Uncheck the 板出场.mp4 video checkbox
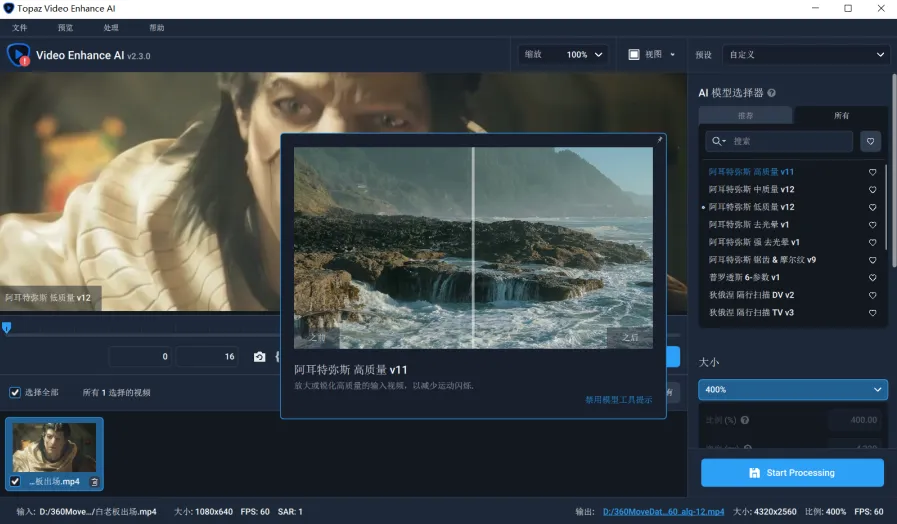The width and height of the screenshot is (897, 524). 15,482
